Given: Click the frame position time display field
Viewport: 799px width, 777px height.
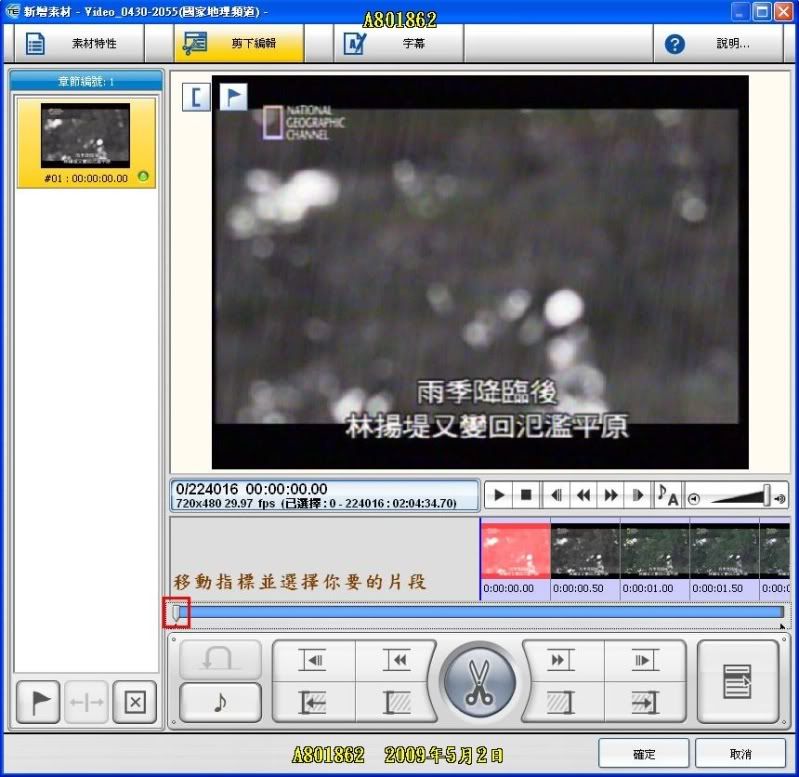Looking at the screenshot, I should [x=325, y=495].
